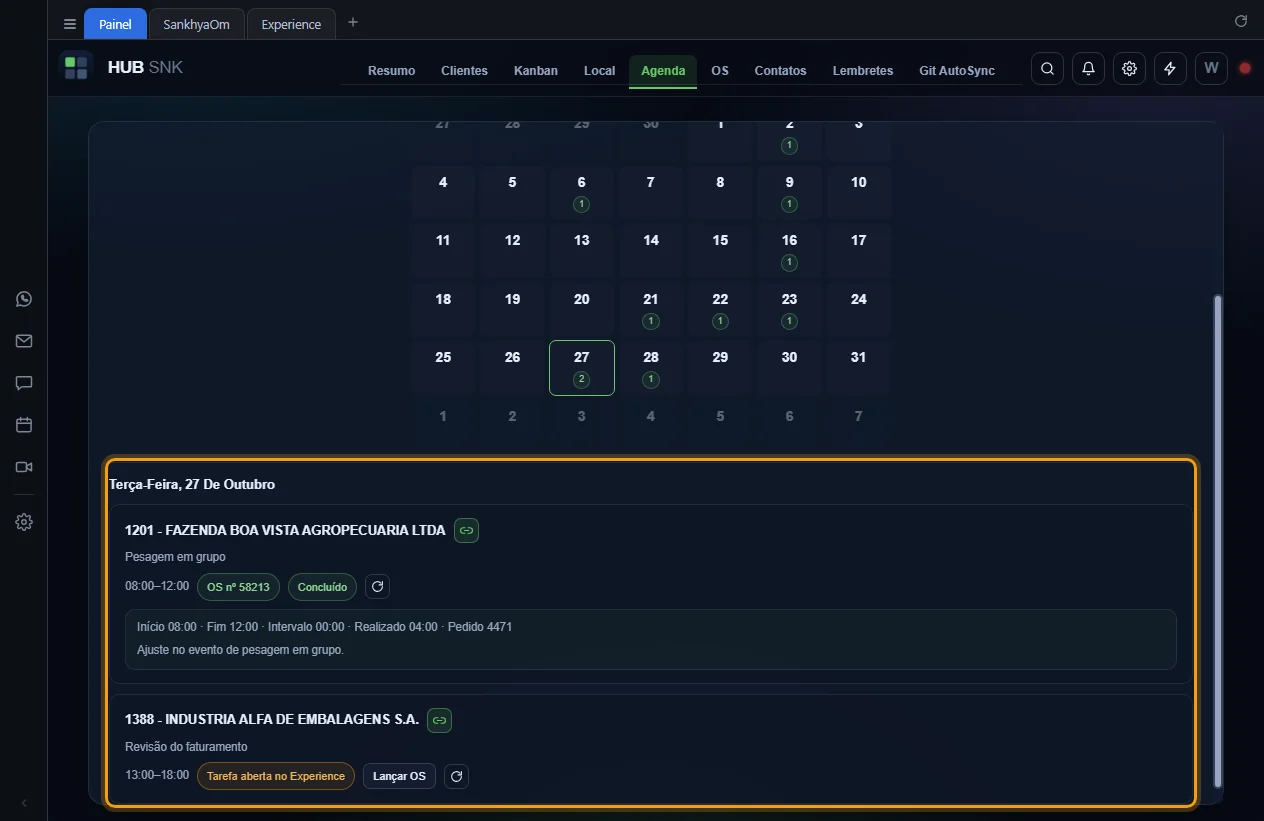Switch to the Painel tab

(x=115, y=24)
